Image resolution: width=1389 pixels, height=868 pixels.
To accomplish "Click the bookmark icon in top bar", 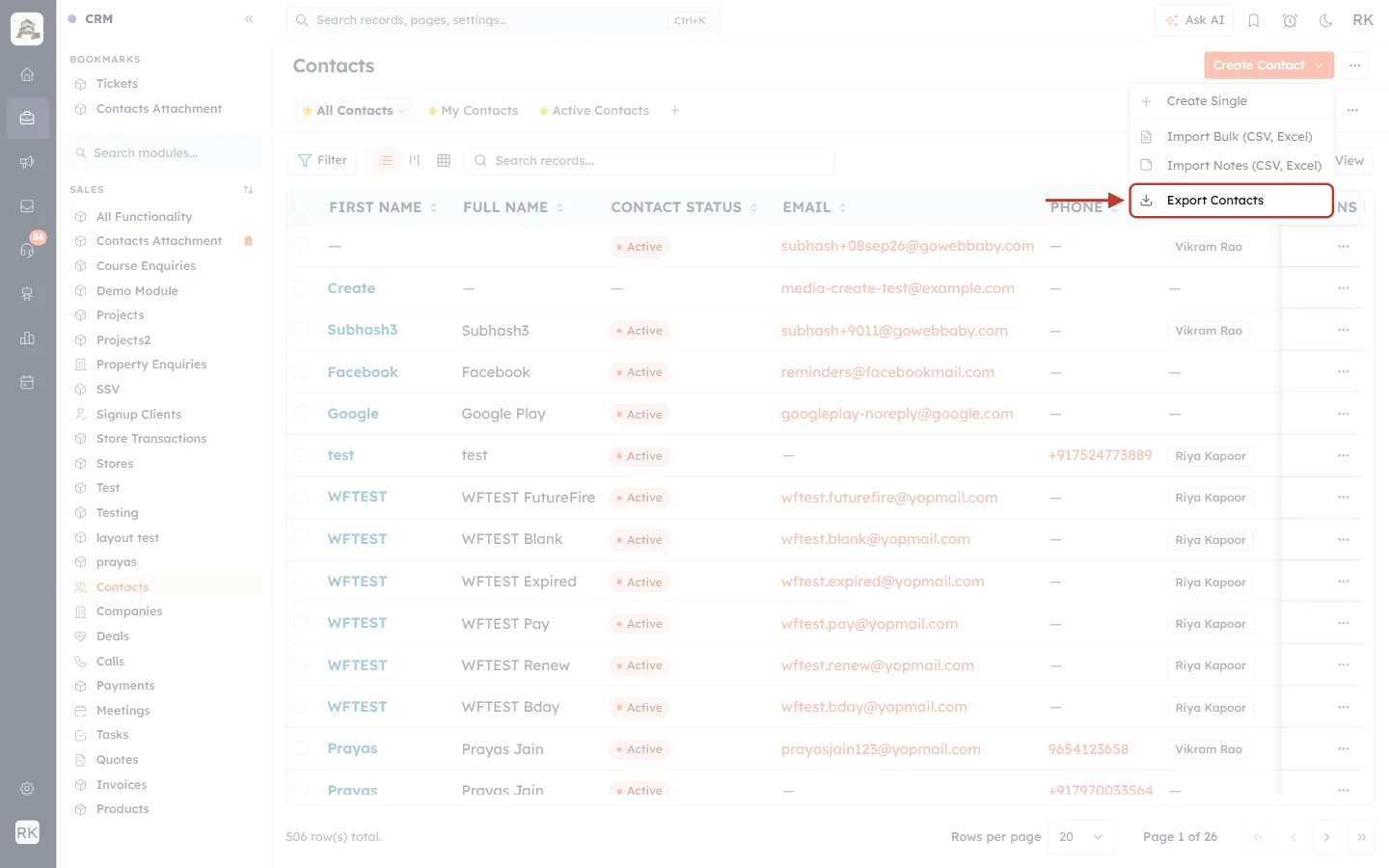I will [1254, 20].
